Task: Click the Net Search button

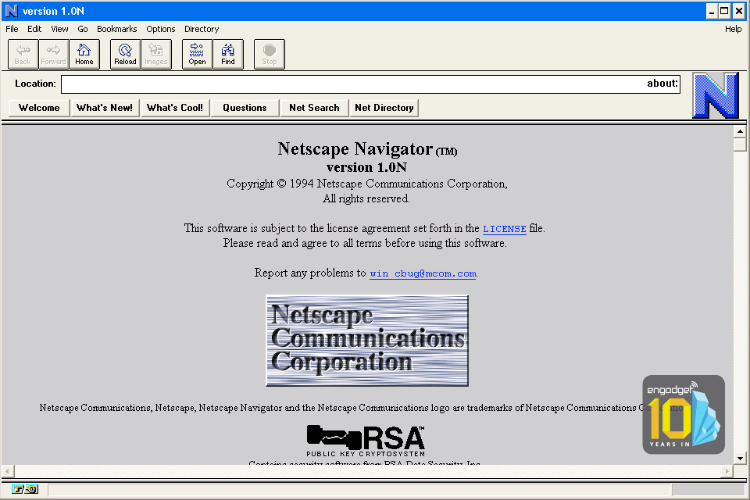Action: (x=314, y=108)
